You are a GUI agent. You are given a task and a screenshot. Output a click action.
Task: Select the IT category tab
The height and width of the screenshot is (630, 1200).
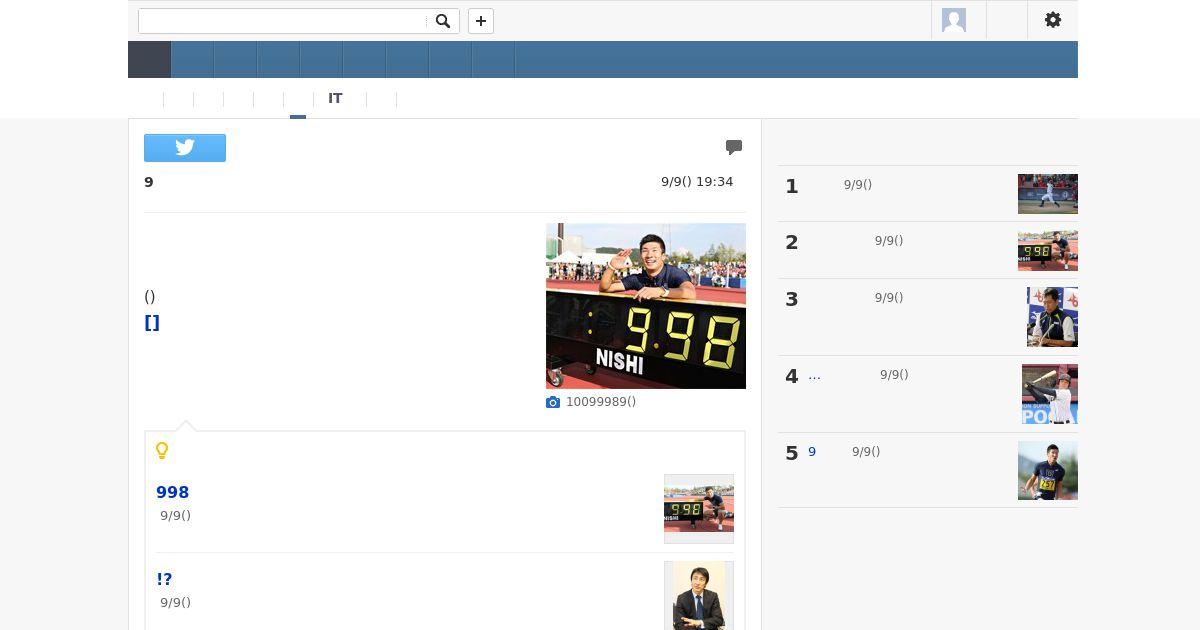335,98
